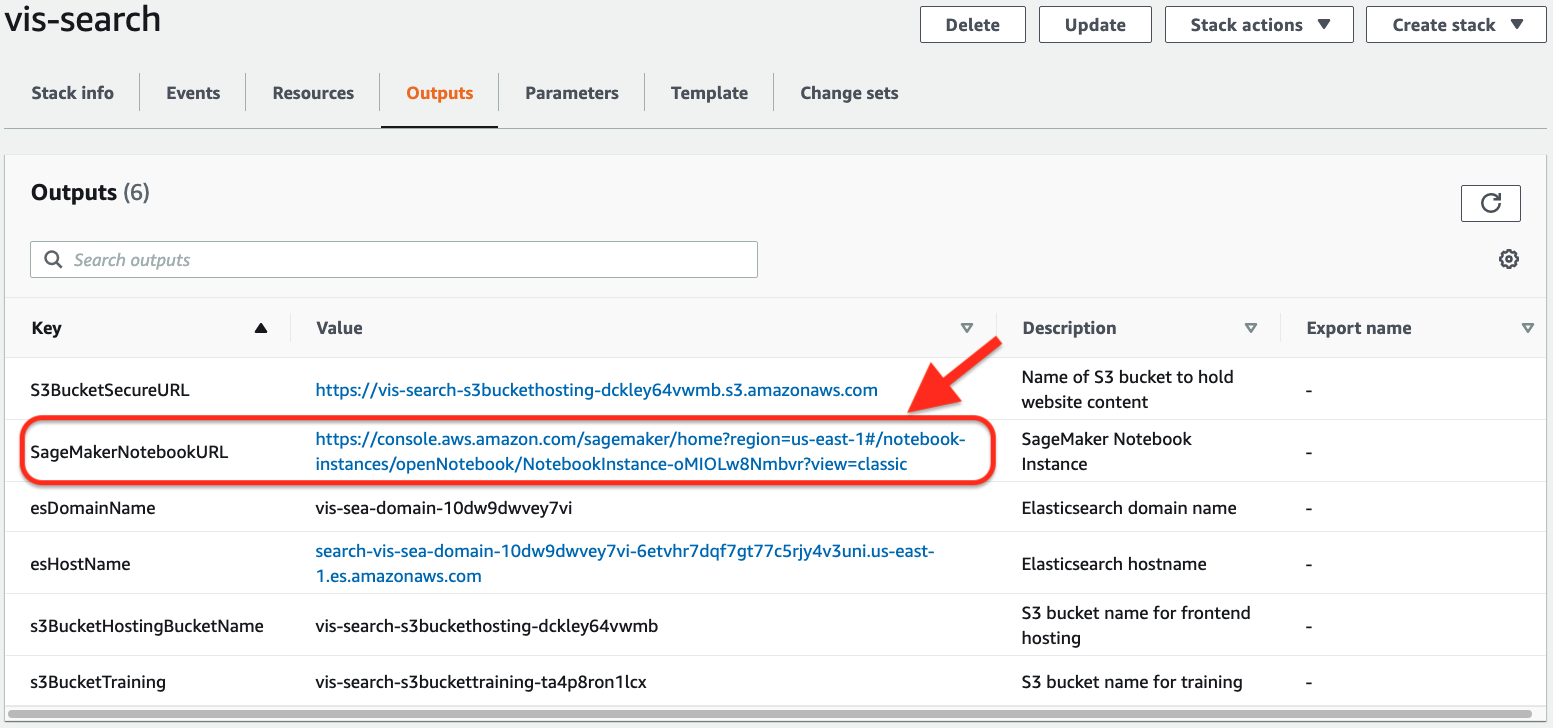Switch to the Events tab

(x=193, y=93)
